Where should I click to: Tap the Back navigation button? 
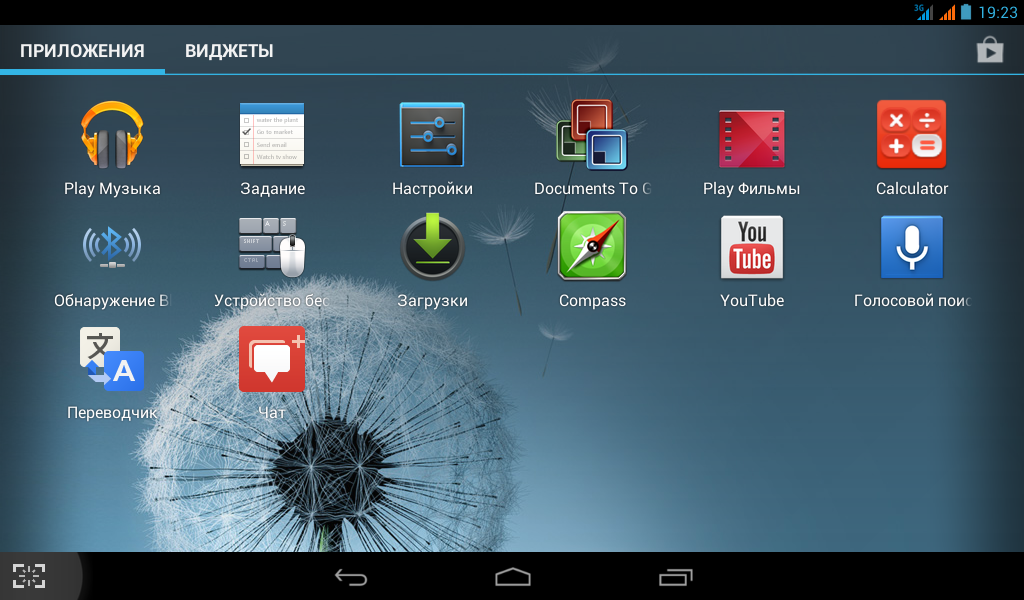[x=351, y=576]
